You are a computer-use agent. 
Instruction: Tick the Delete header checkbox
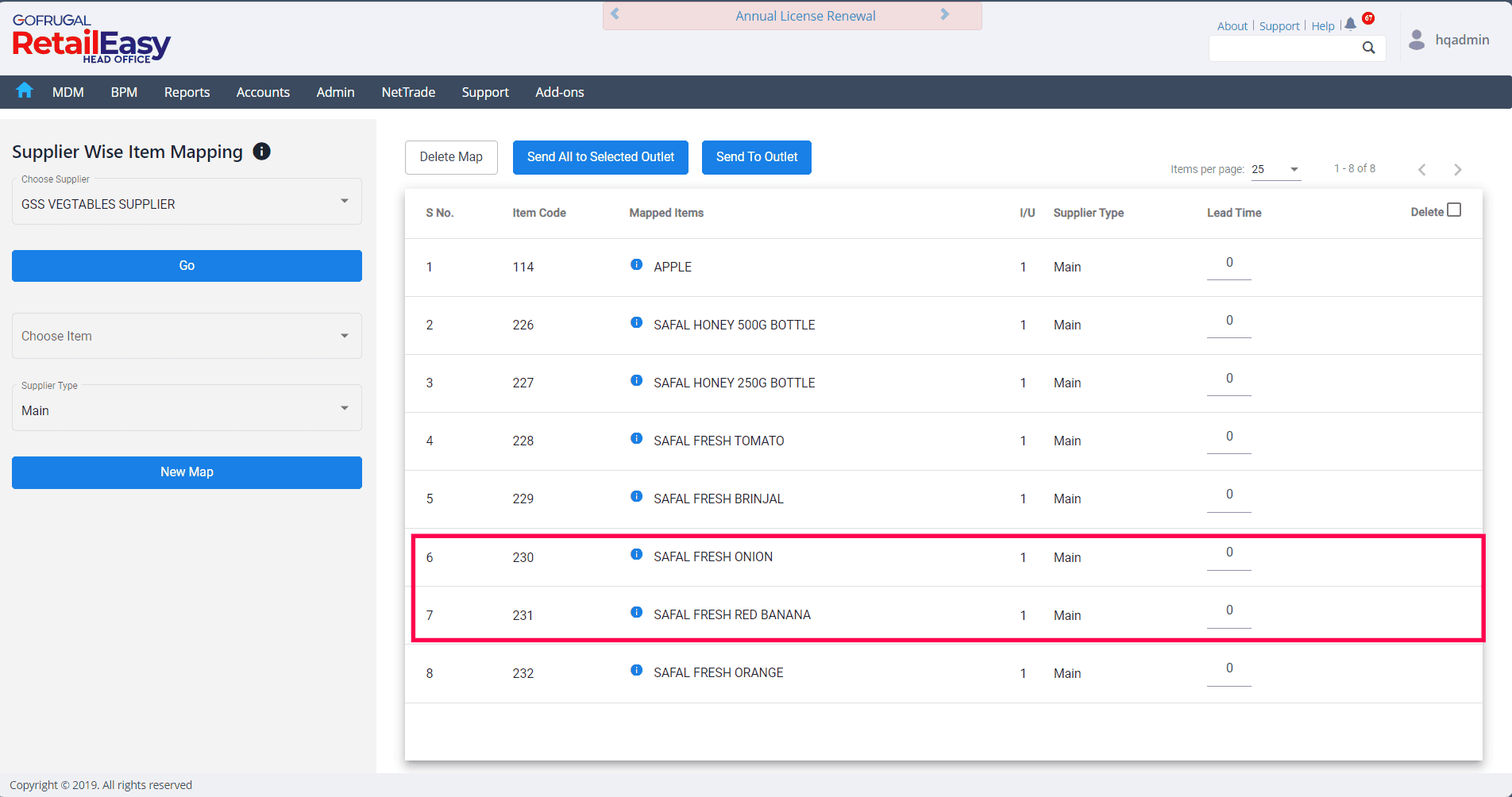[x=1454, y=210]
